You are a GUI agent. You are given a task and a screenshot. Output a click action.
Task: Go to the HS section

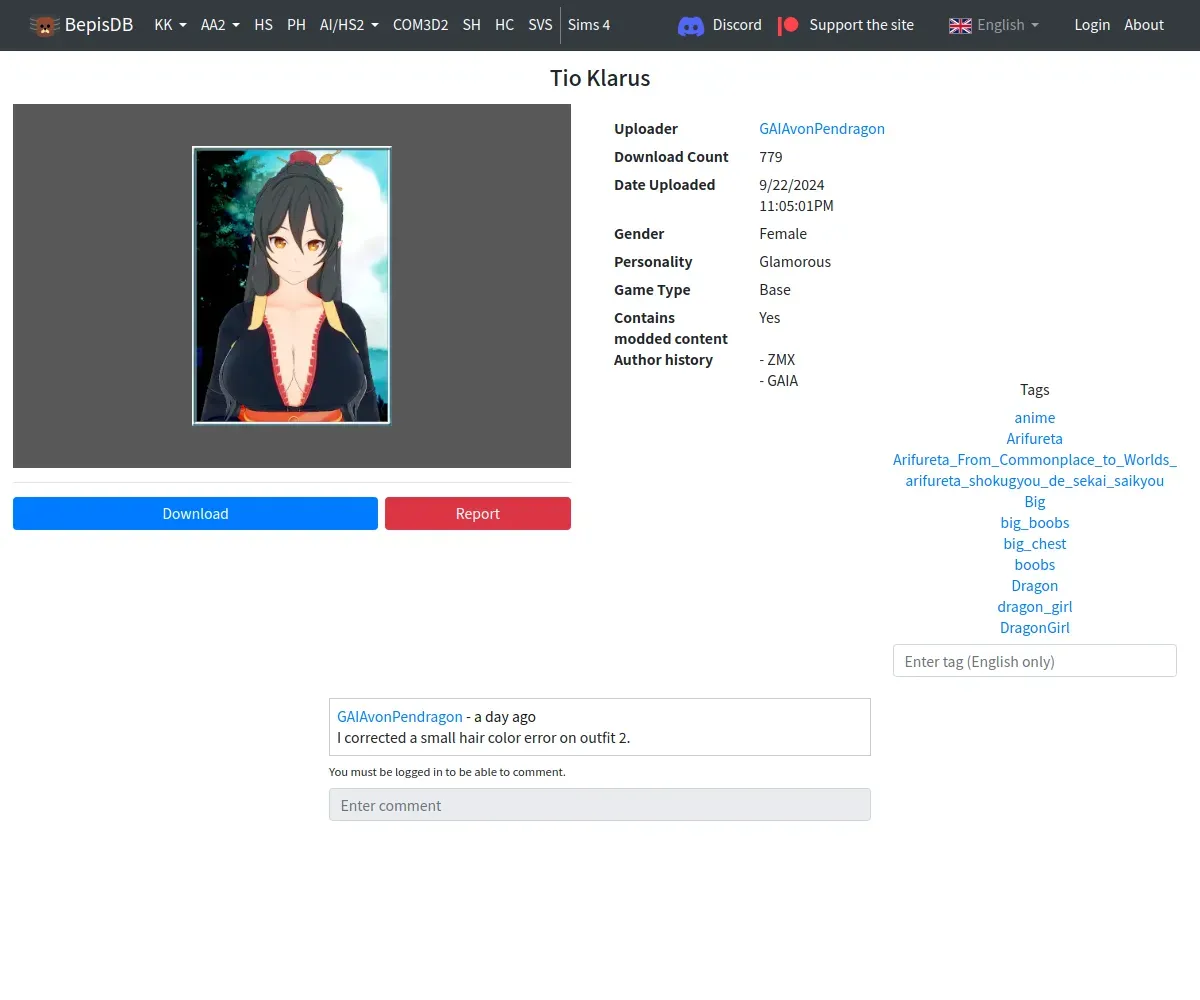point(264,25)
